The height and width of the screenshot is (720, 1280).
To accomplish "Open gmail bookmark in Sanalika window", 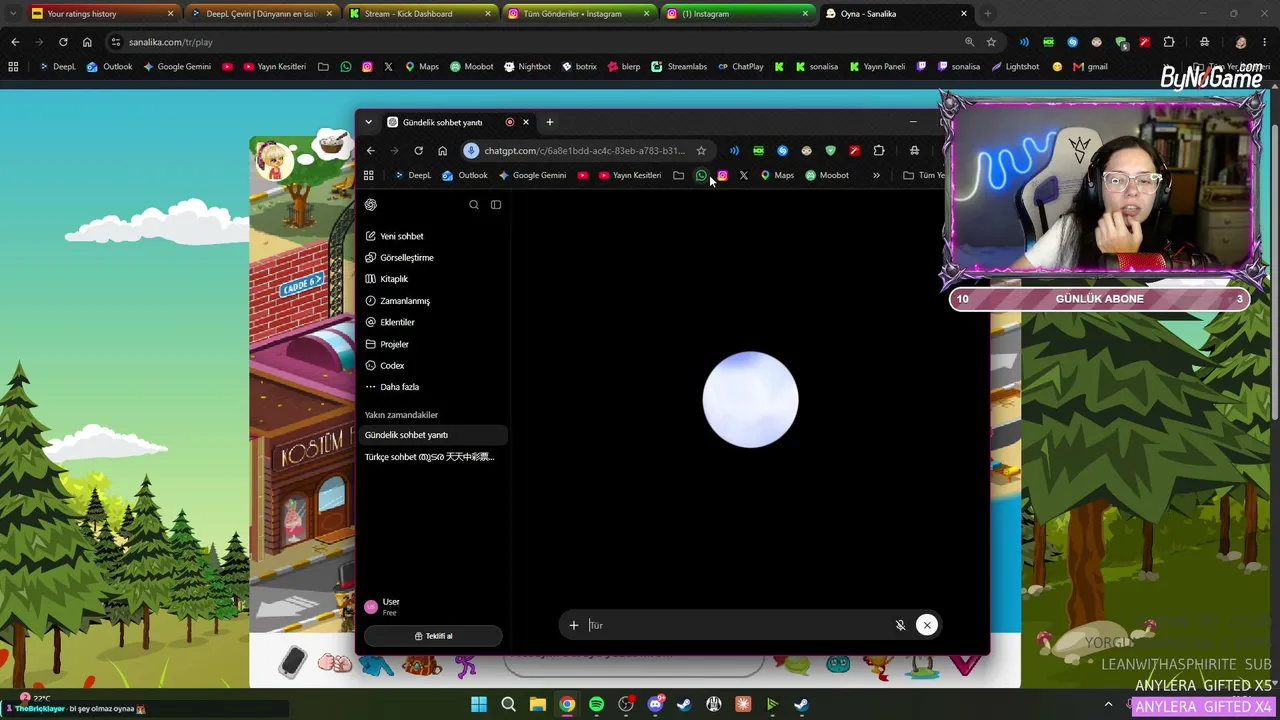I will click(1090, 67).
